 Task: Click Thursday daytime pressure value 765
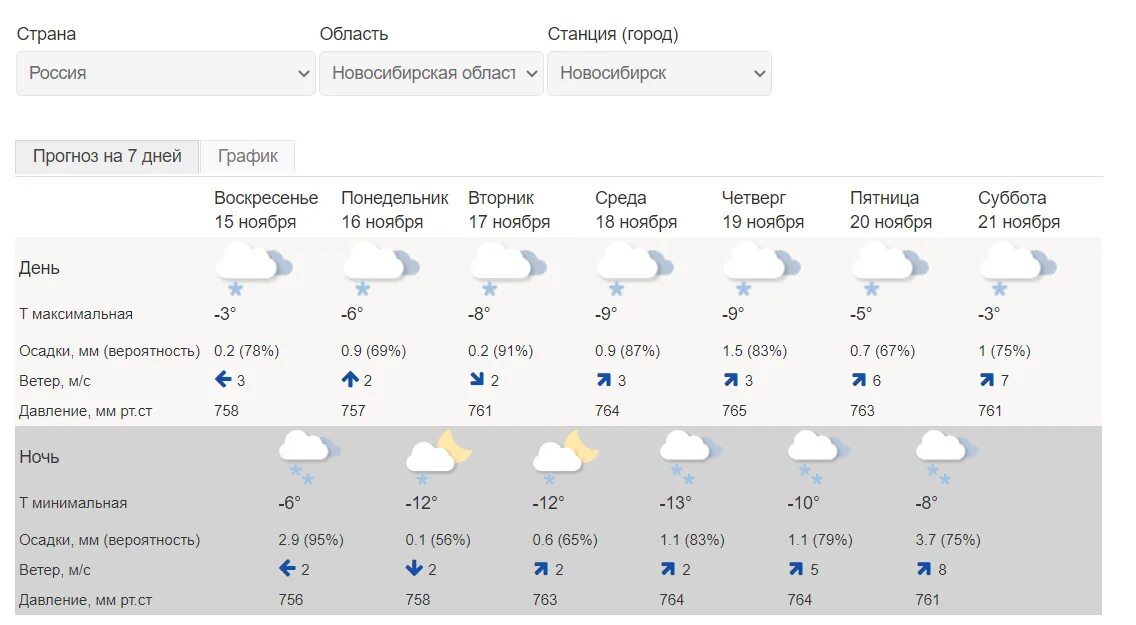point(735,411)
